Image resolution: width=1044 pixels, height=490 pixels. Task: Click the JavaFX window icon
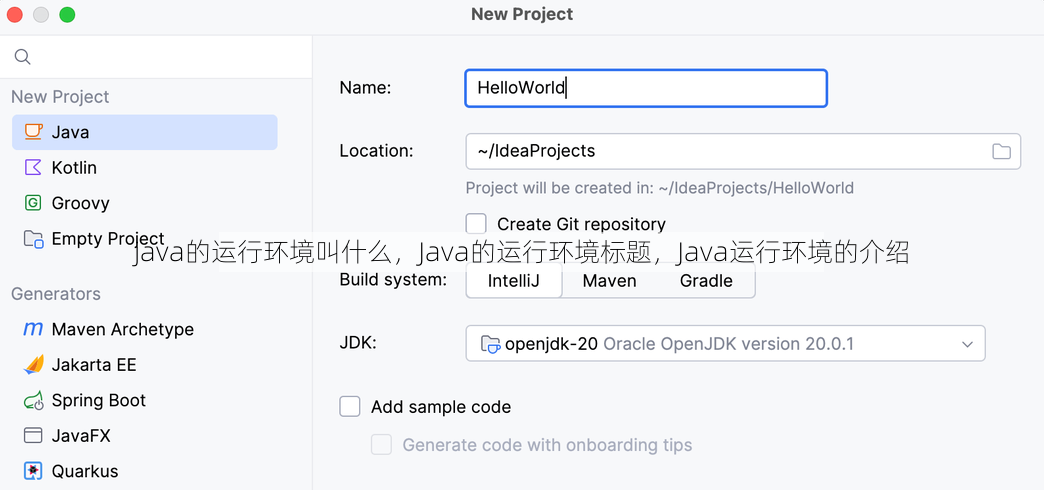(x=33, y=435)
